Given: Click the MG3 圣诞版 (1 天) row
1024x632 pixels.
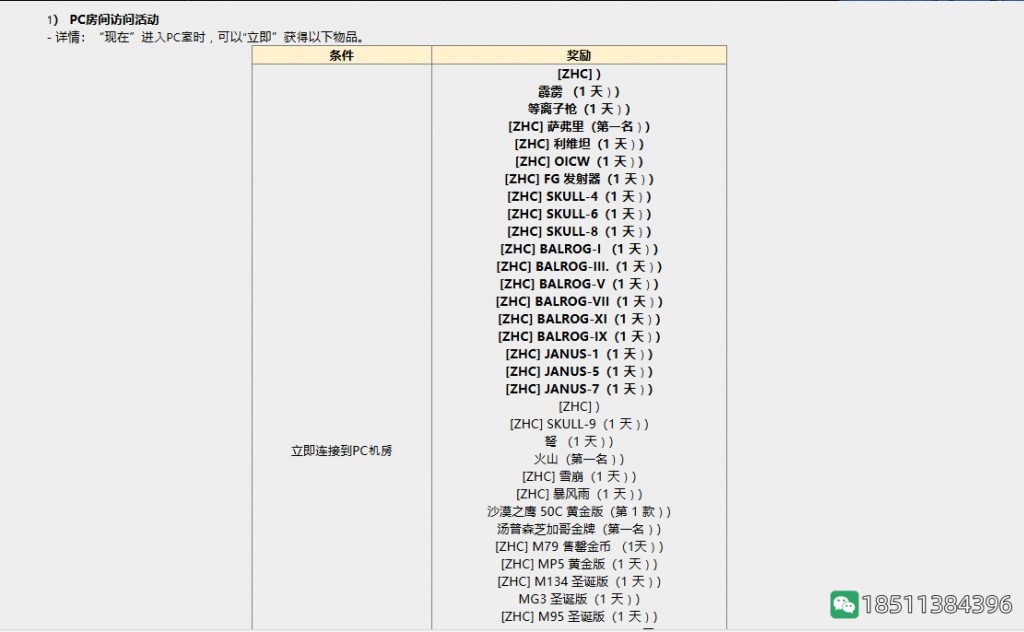Looking at the screenshot, I should click(578, 598).
